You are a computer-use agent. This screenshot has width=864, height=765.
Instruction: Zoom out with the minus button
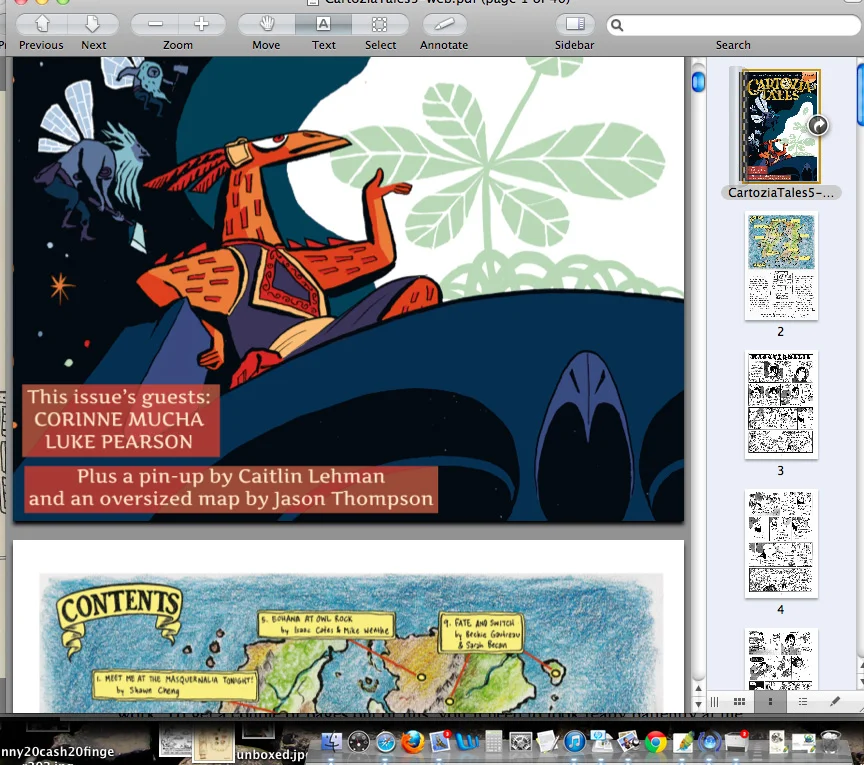tap(155, 24)
